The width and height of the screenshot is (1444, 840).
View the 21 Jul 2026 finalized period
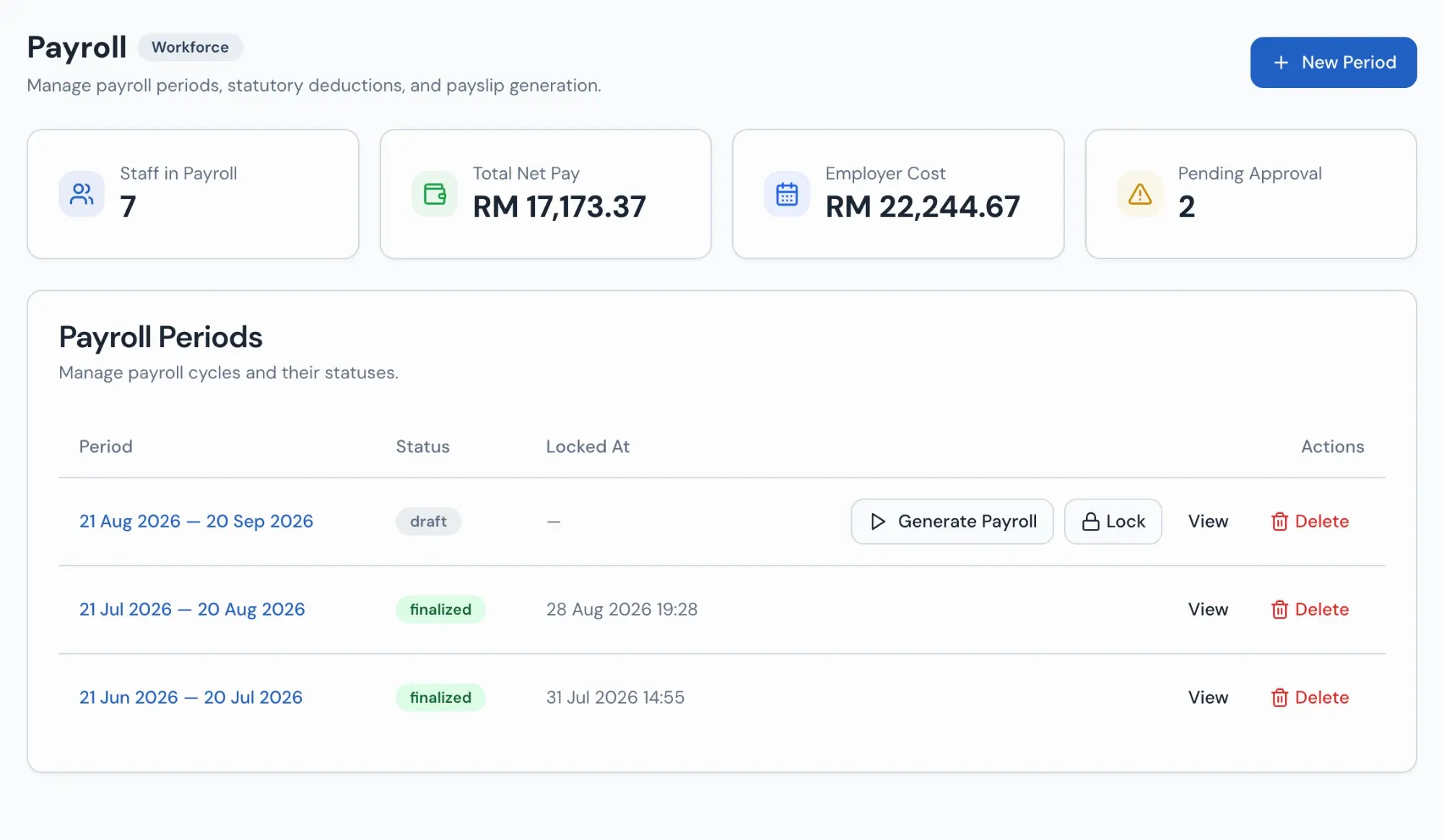(1208, 610)
